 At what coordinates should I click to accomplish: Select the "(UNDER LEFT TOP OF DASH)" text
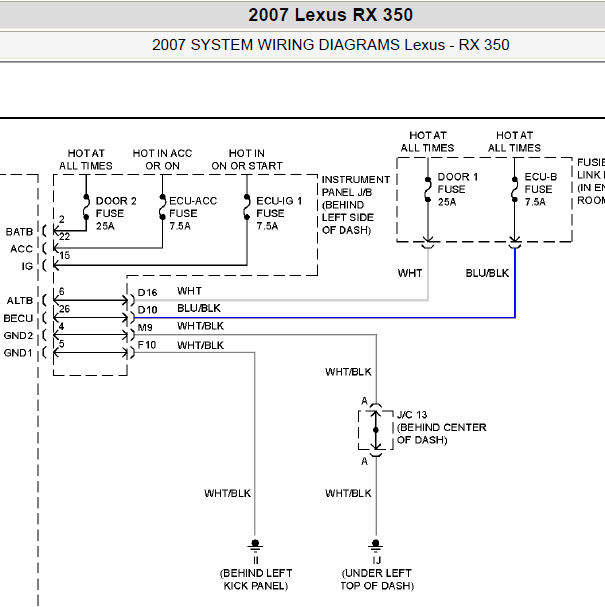point(377,580)
